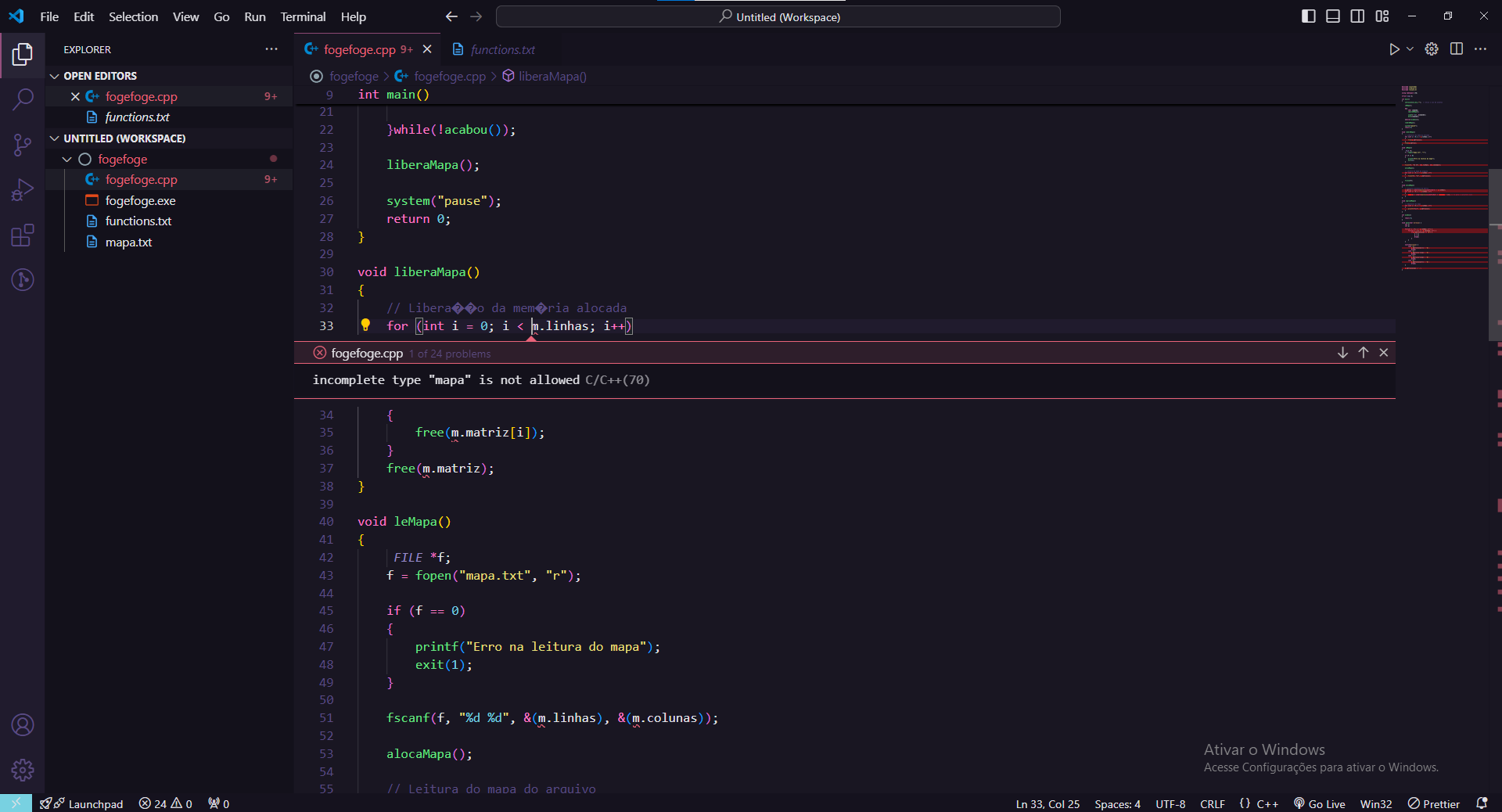
Task: Open Explorer Views and More Actions
Action: tap(271, 49)
